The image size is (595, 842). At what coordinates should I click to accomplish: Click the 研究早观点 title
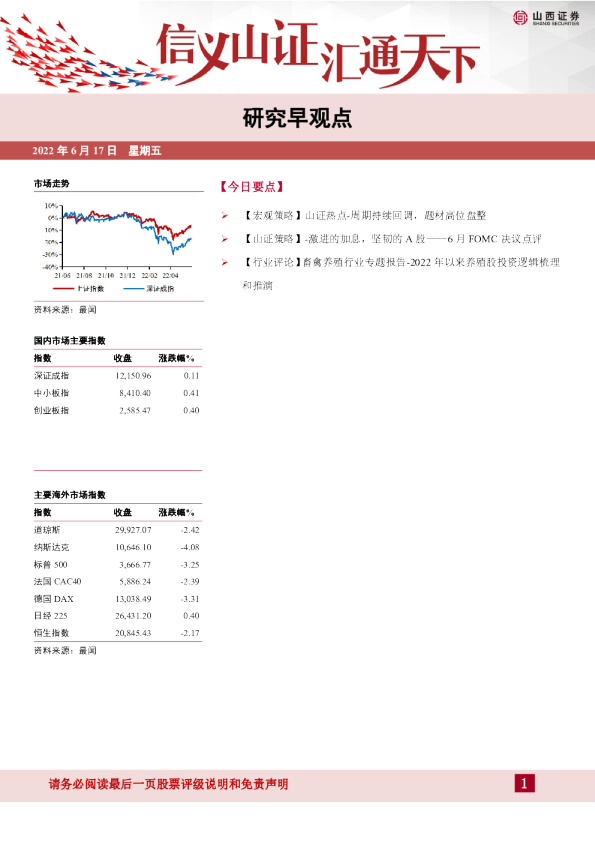[297, 118]
